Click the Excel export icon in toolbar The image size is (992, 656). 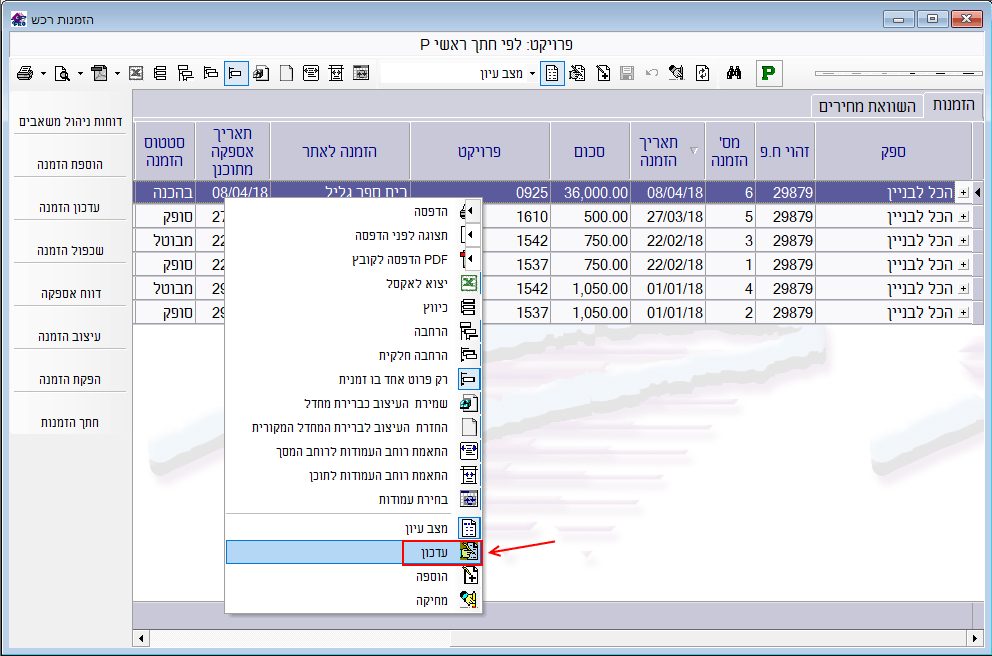[136, 73]
